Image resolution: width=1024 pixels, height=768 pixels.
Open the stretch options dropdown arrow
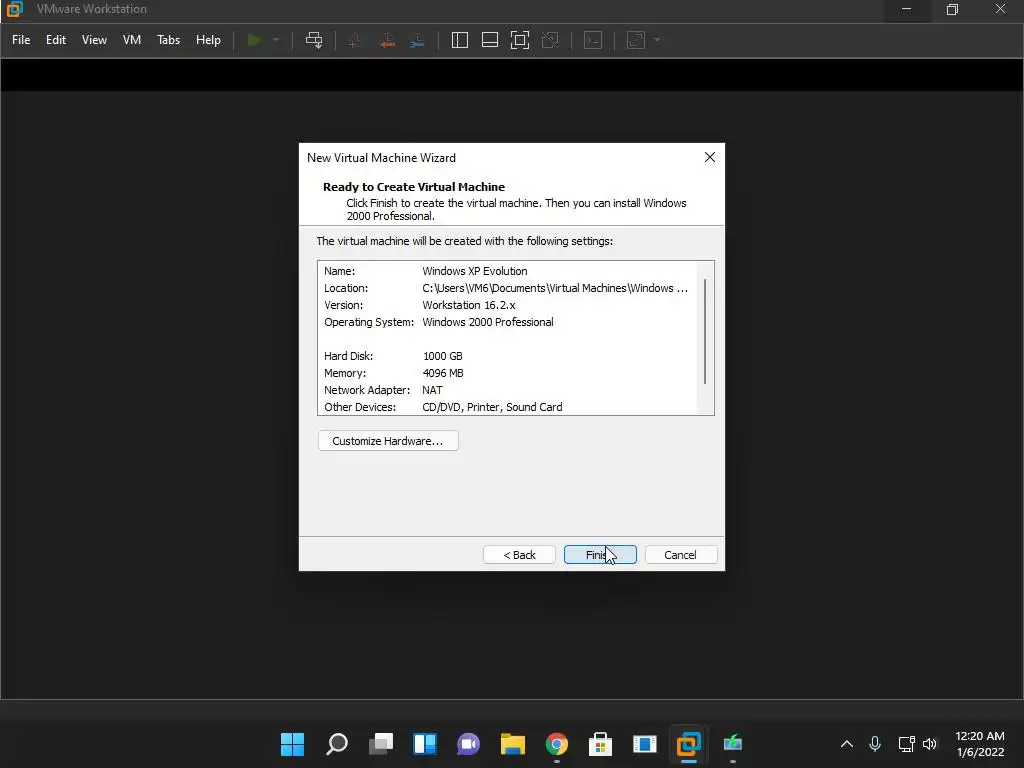[x=657, y=40]
